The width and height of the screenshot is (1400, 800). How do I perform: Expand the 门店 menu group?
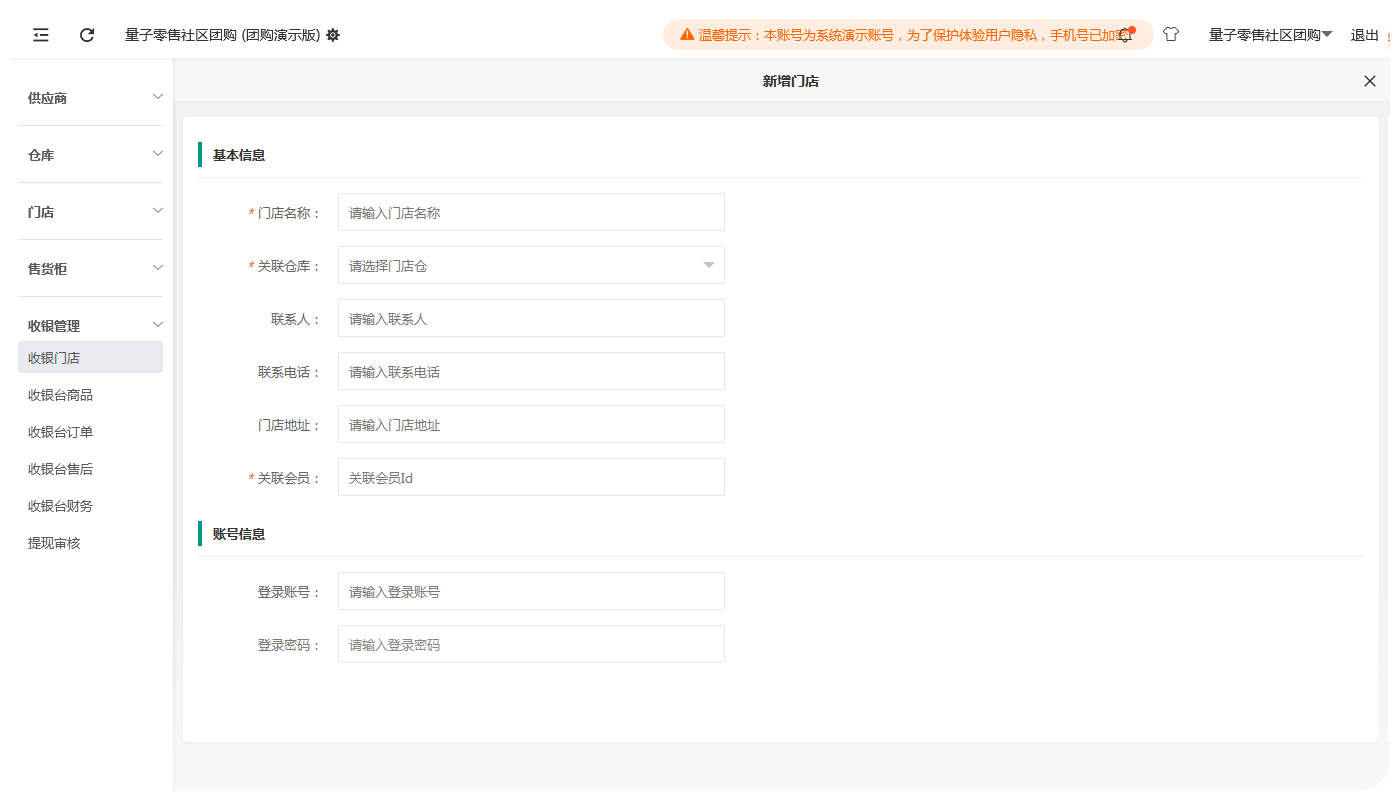[90, 212]
